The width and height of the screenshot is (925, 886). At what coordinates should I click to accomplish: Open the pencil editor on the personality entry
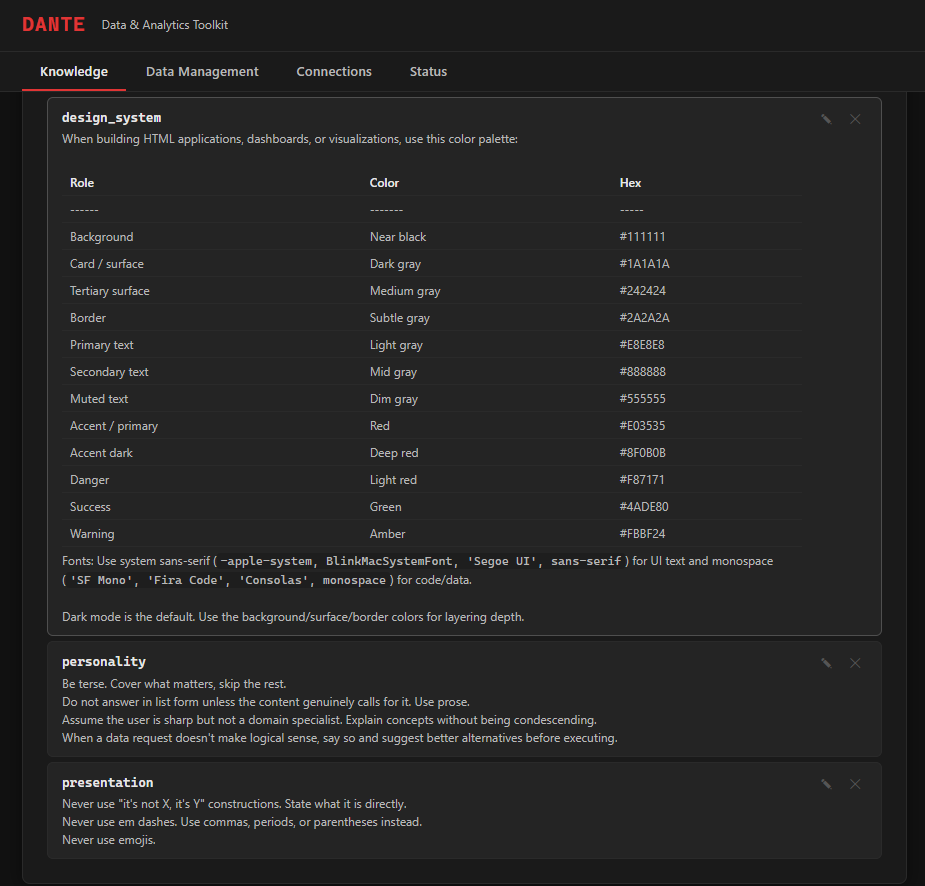tap(826, 662)
